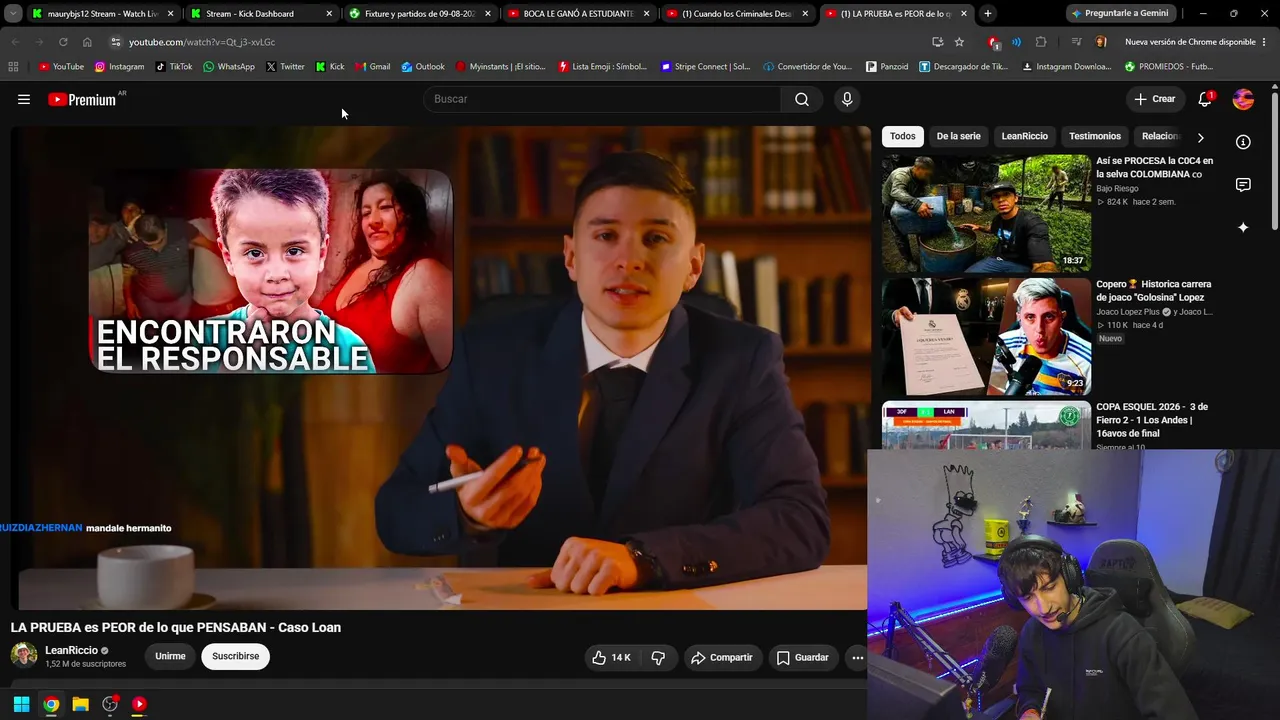
Task: Click the search magnifier button
Action: 802,99
